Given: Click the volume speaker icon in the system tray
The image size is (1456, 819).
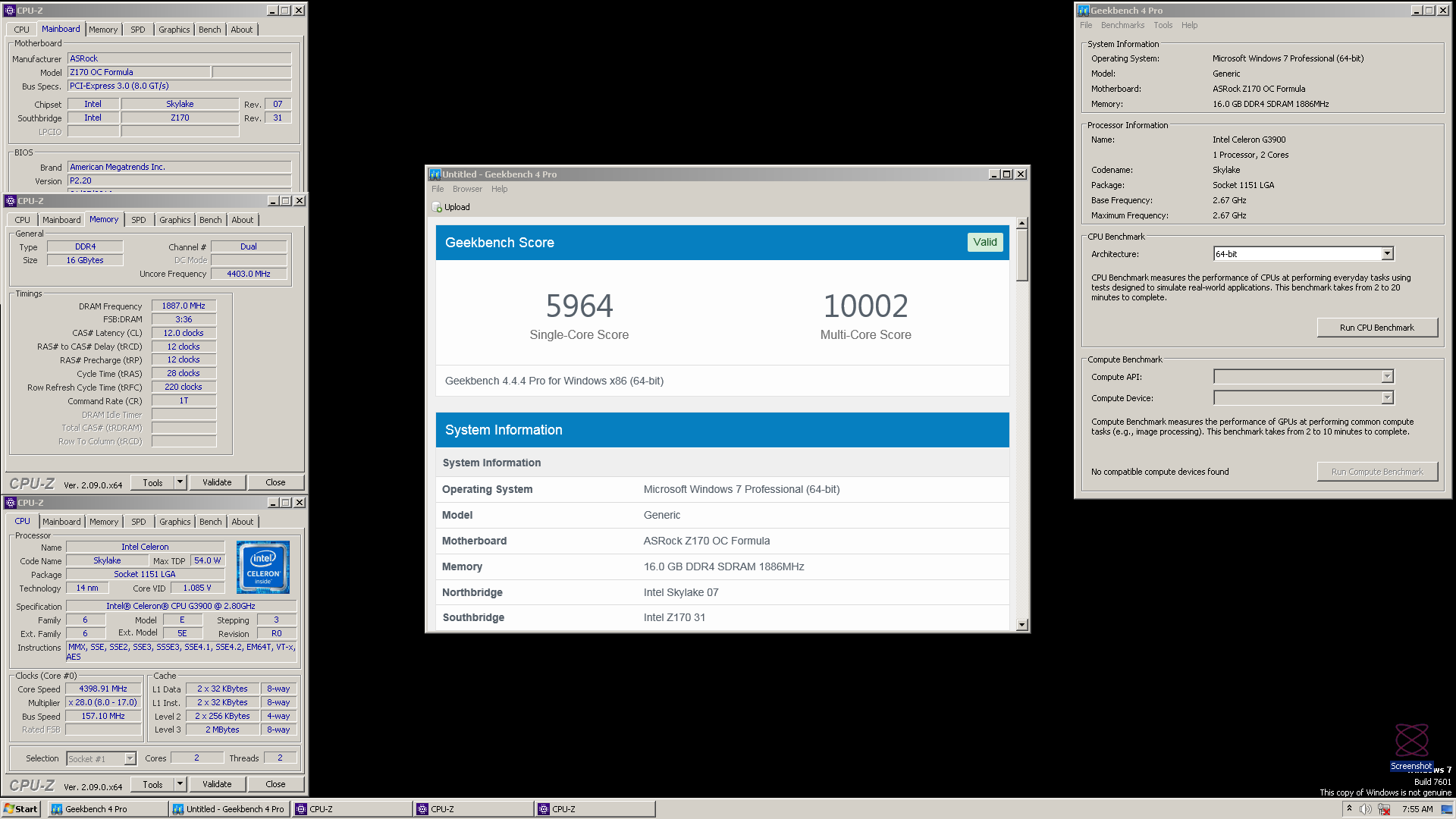Looking at the screenshot, I should pyautogui.click(x=1365, y=809).
